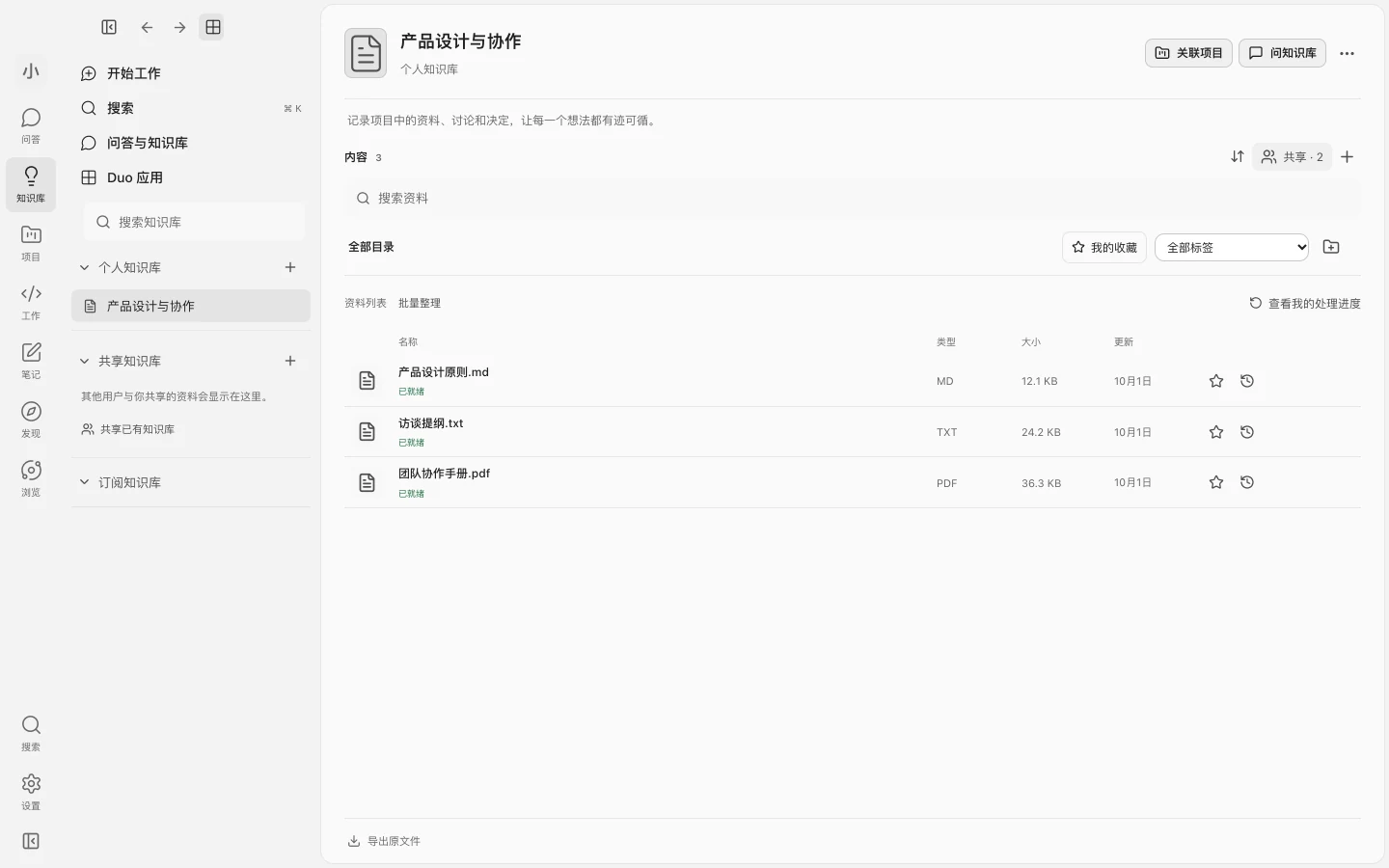Open the more options ellipsis menu
The image size is (1389, 868).
[1348, 53]
